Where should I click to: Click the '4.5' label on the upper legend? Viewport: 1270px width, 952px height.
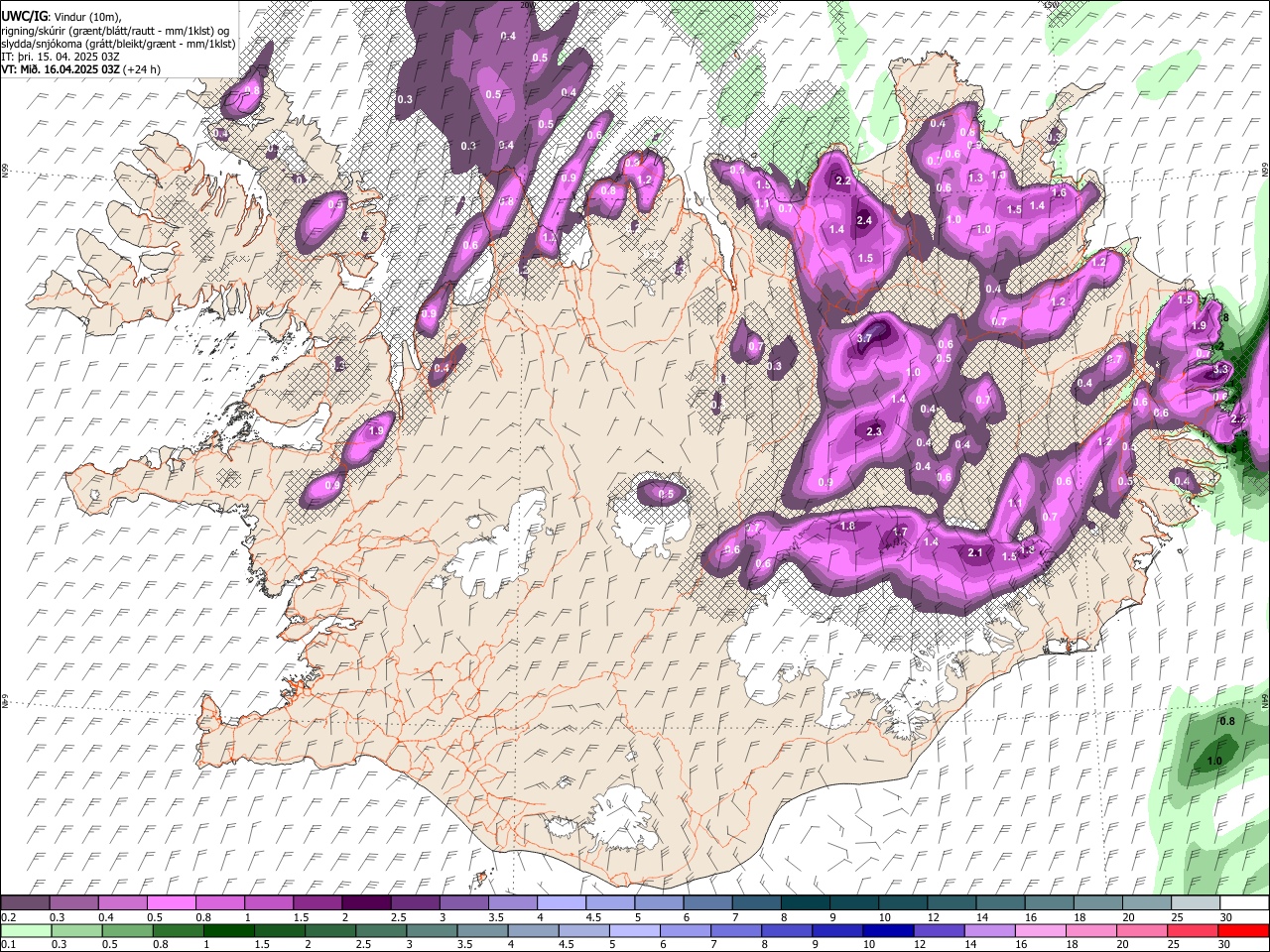pos(593,917)
